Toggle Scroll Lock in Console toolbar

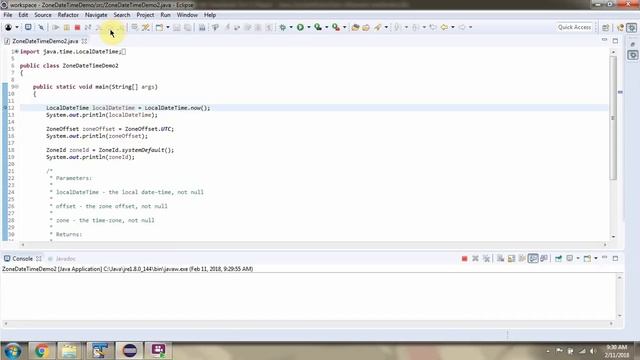pyautogui.click(x=511, y=258)
